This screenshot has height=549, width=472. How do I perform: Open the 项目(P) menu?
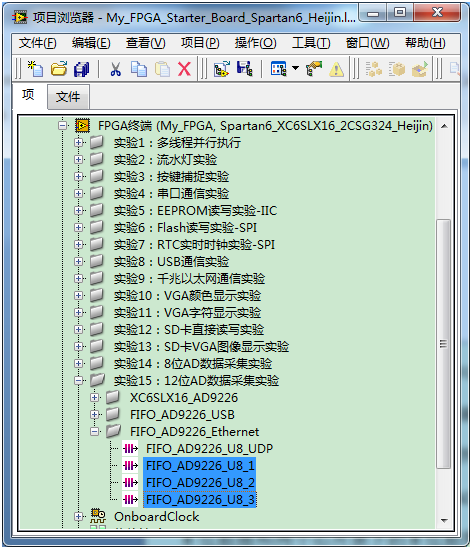click(x=200, y=43)
